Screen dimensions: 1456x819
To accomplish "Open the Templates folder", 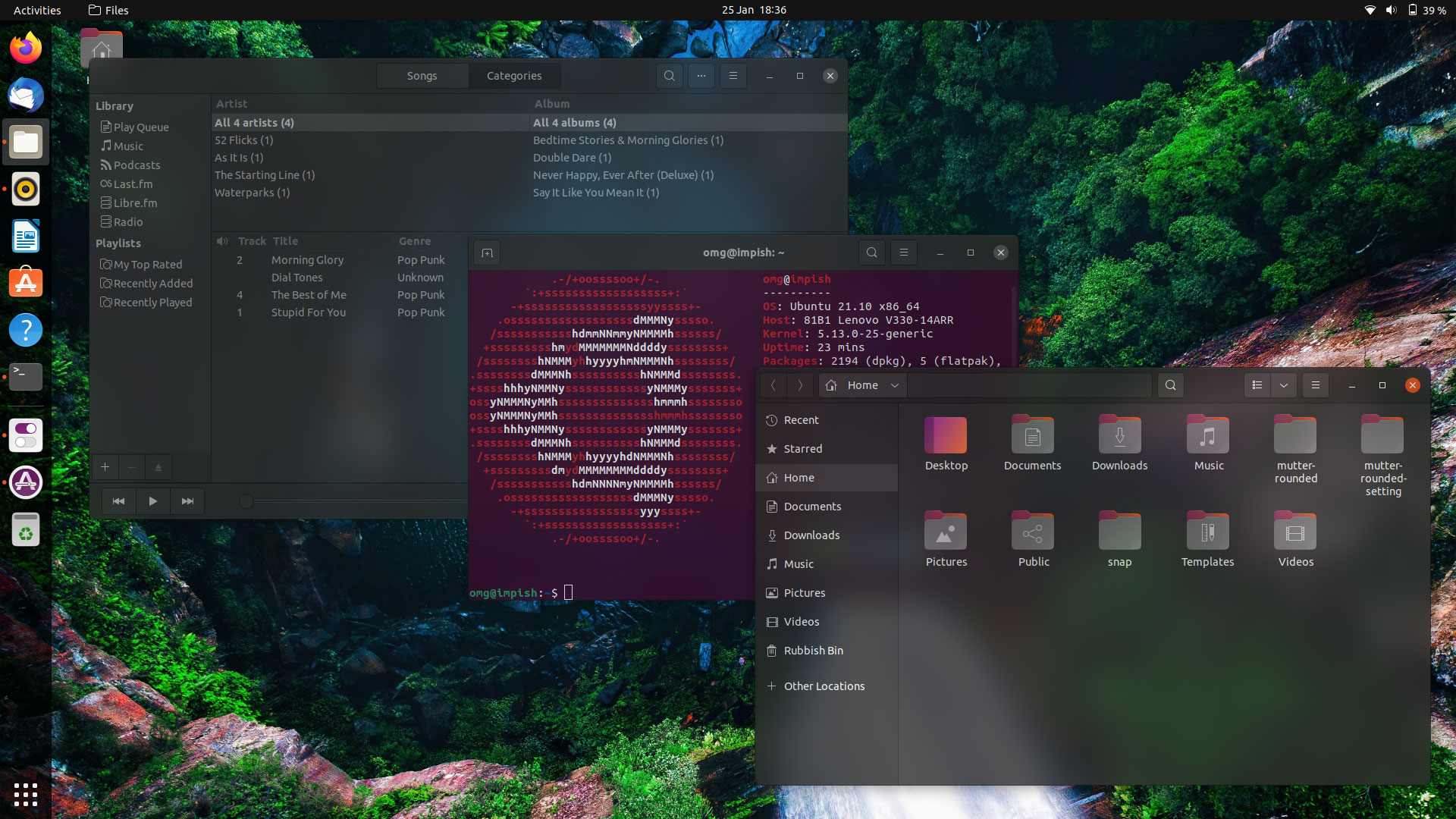I will pos(1207,539).
